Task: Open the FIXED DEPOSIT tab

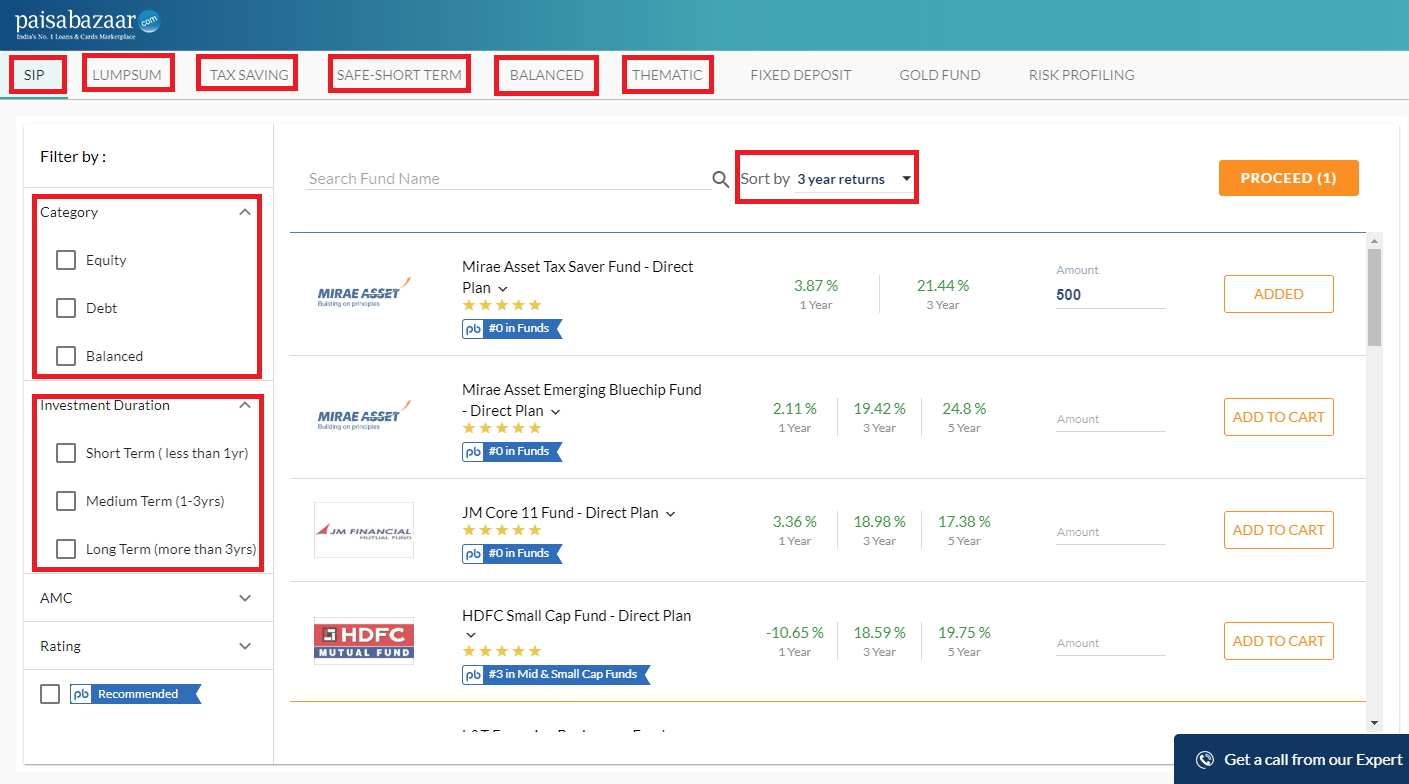Action: 801,75
